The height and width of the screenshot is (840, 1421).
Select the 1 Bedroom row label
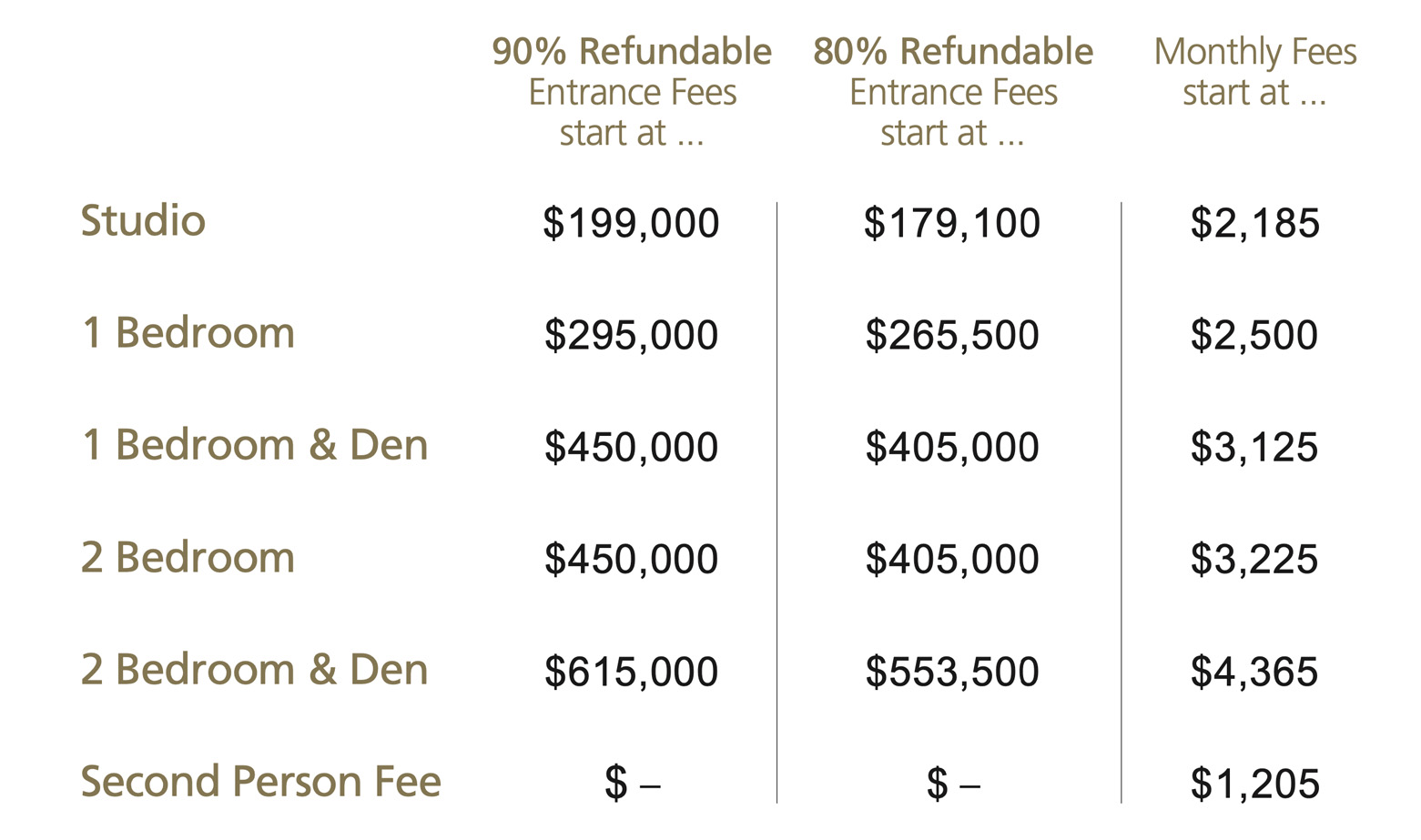188,333
